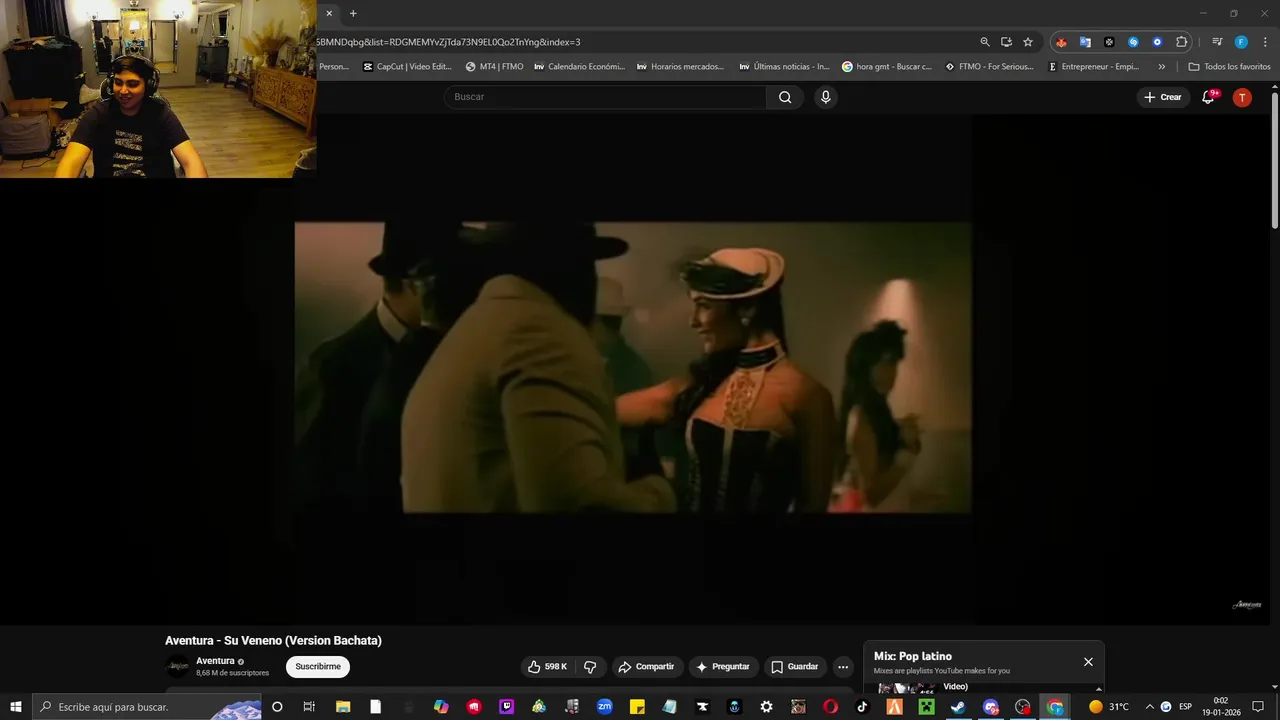Open the media control music-note icon
Viewport: 1280px width, 720px height.
1217,42
